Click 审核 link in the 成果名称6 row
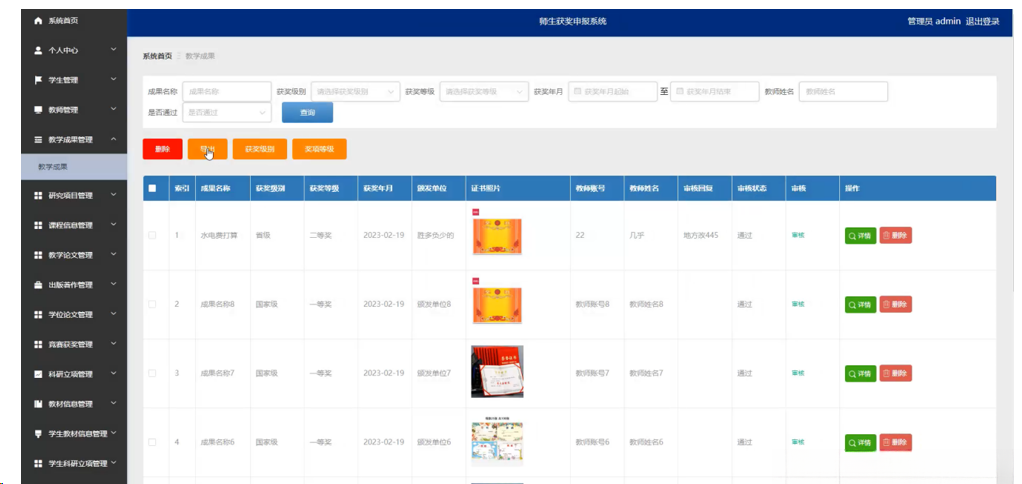This screenshot has width=1022, height=484. click(798, 442)
